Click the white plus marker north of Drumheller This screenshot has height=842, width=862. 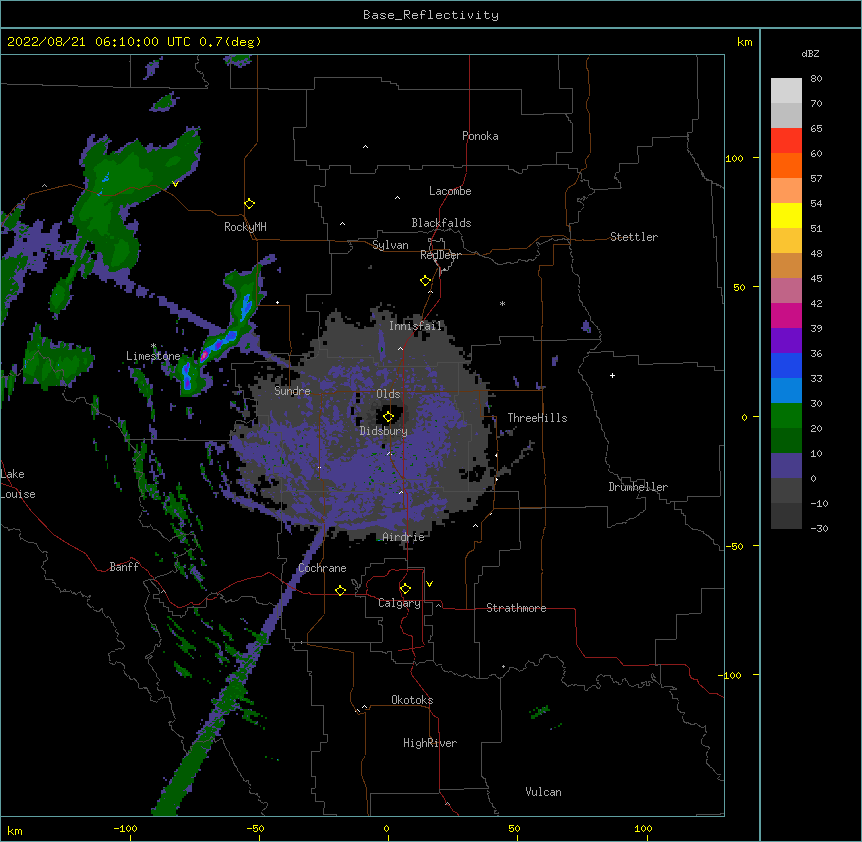pyautogui.click(x=612, y=375)
